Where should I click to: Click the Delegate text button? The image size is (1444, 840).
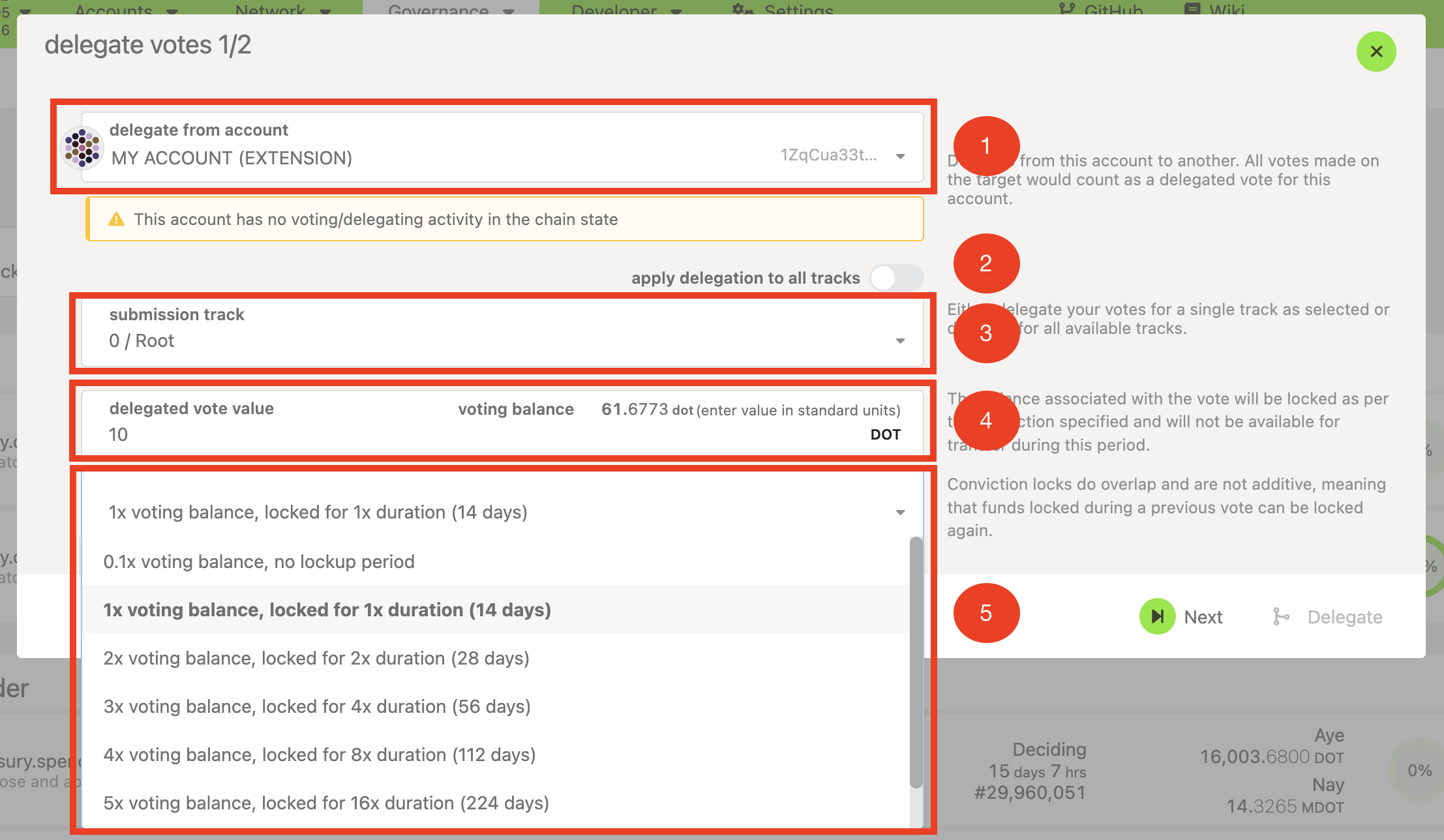(x=1344, y=617)
